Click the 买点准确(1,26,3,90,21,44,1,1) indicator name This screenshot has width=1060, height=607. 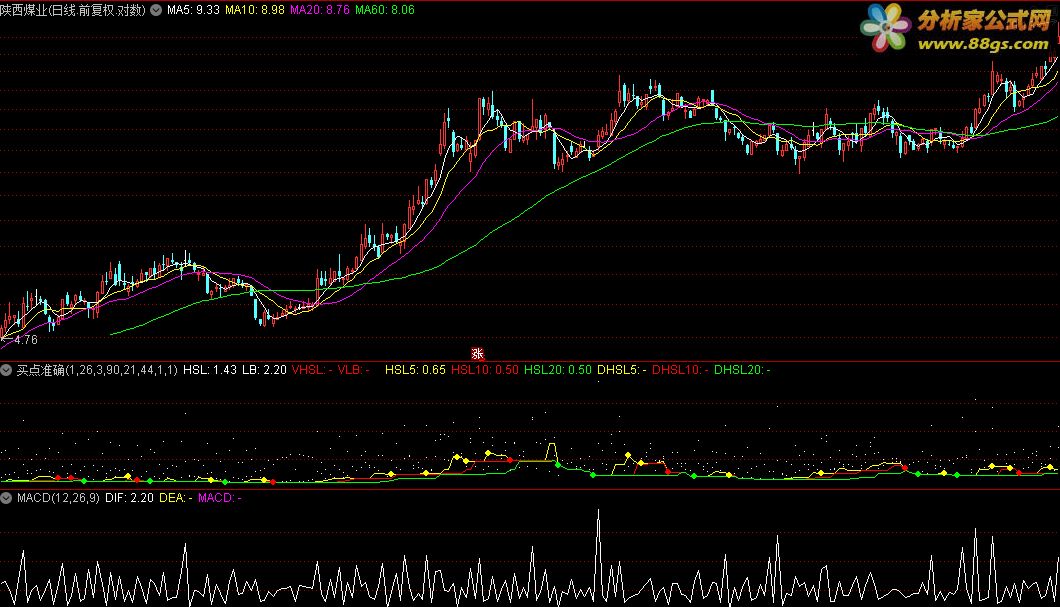97,370
